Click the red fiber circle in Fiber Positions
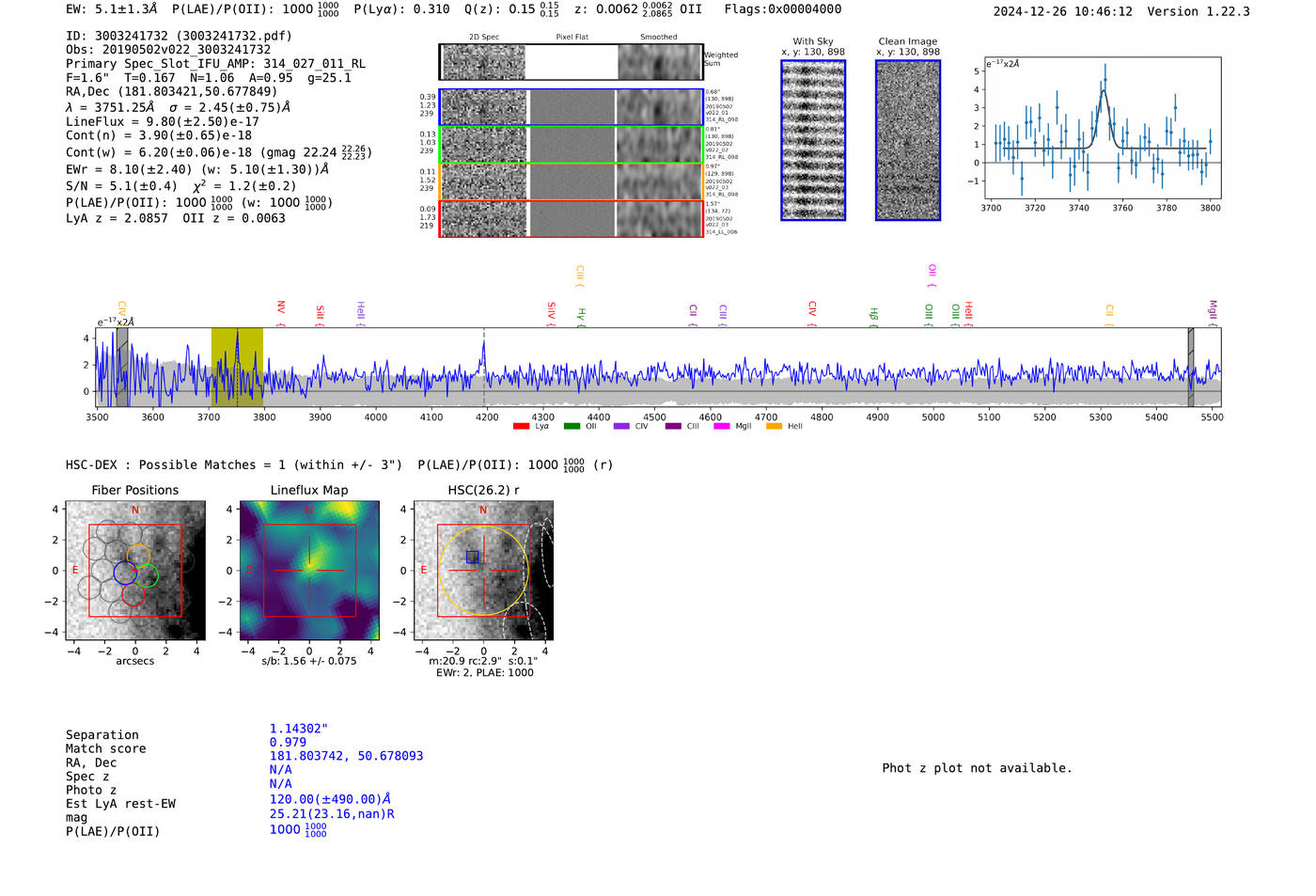Viewport: 1316px width, 896px height. [x=133, y=594]
